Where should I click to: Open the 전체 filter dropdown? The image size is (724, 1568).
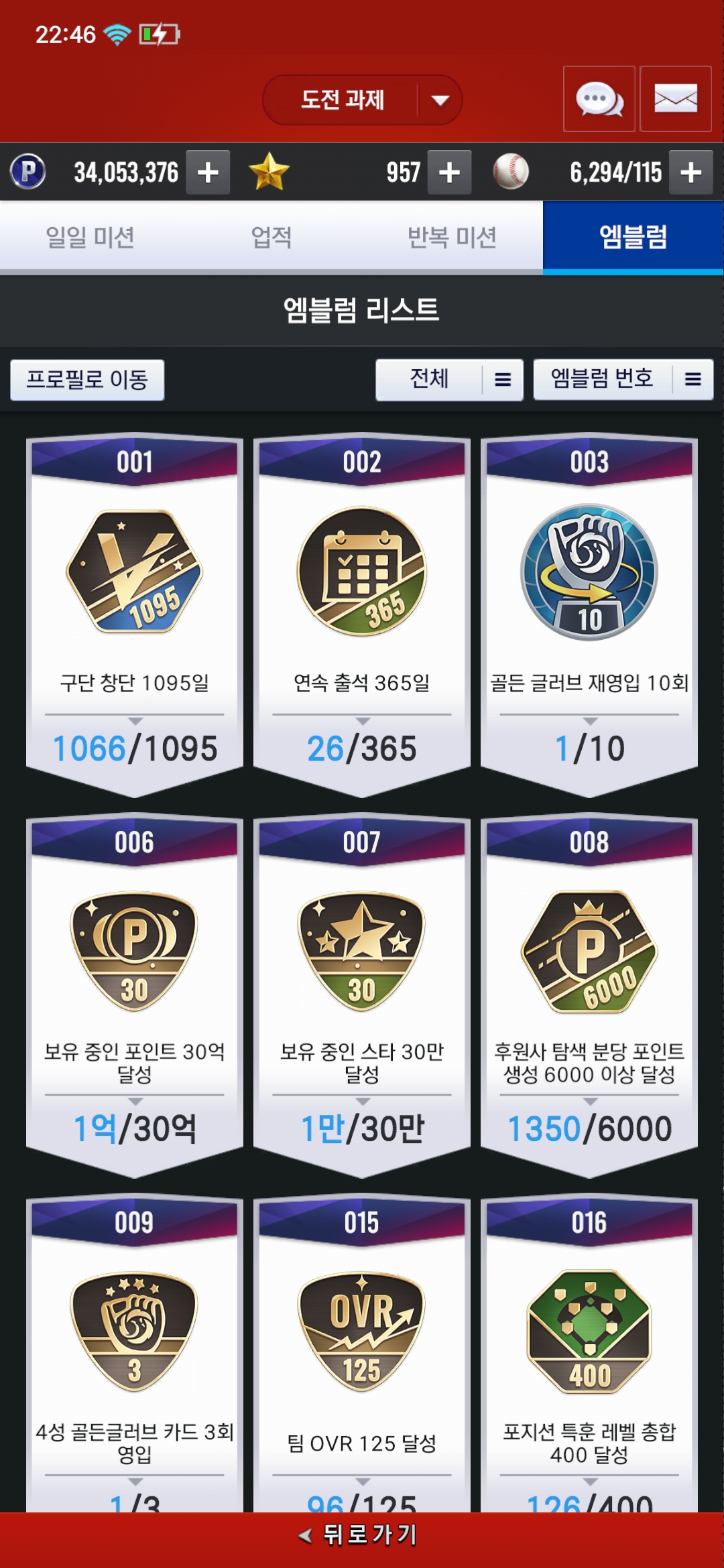tap(449, 380)
